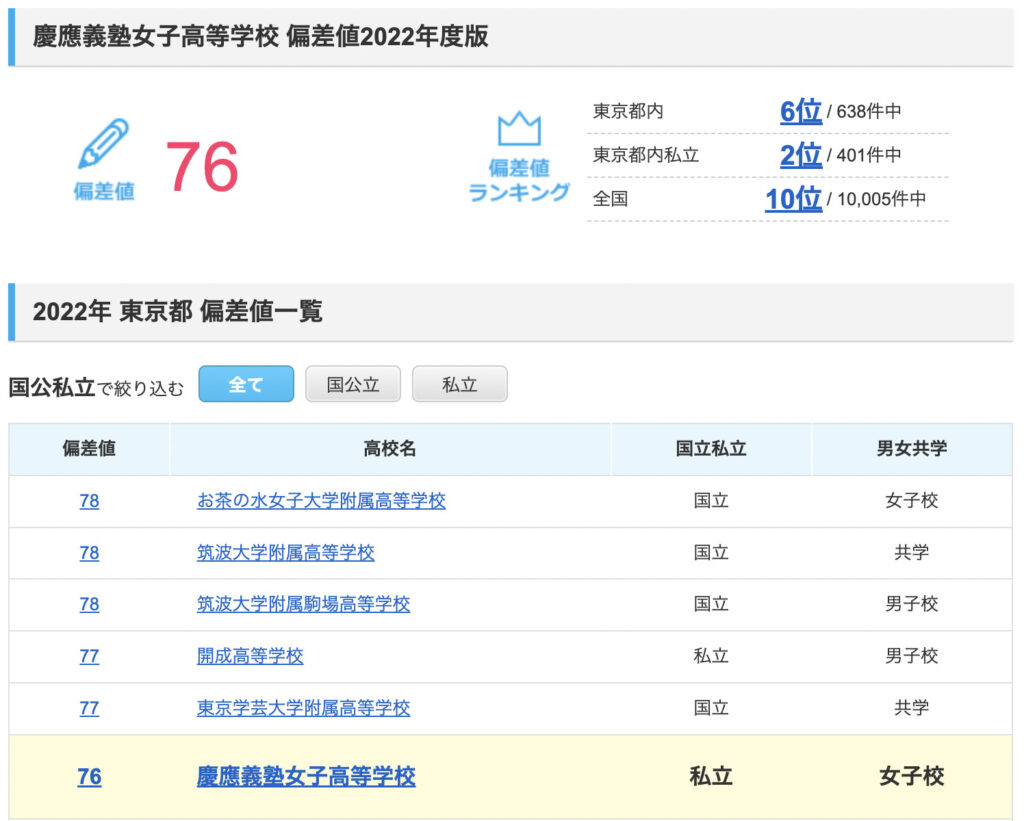Click / 401件中 count text
1024x821 pixels.
point(864,155)
